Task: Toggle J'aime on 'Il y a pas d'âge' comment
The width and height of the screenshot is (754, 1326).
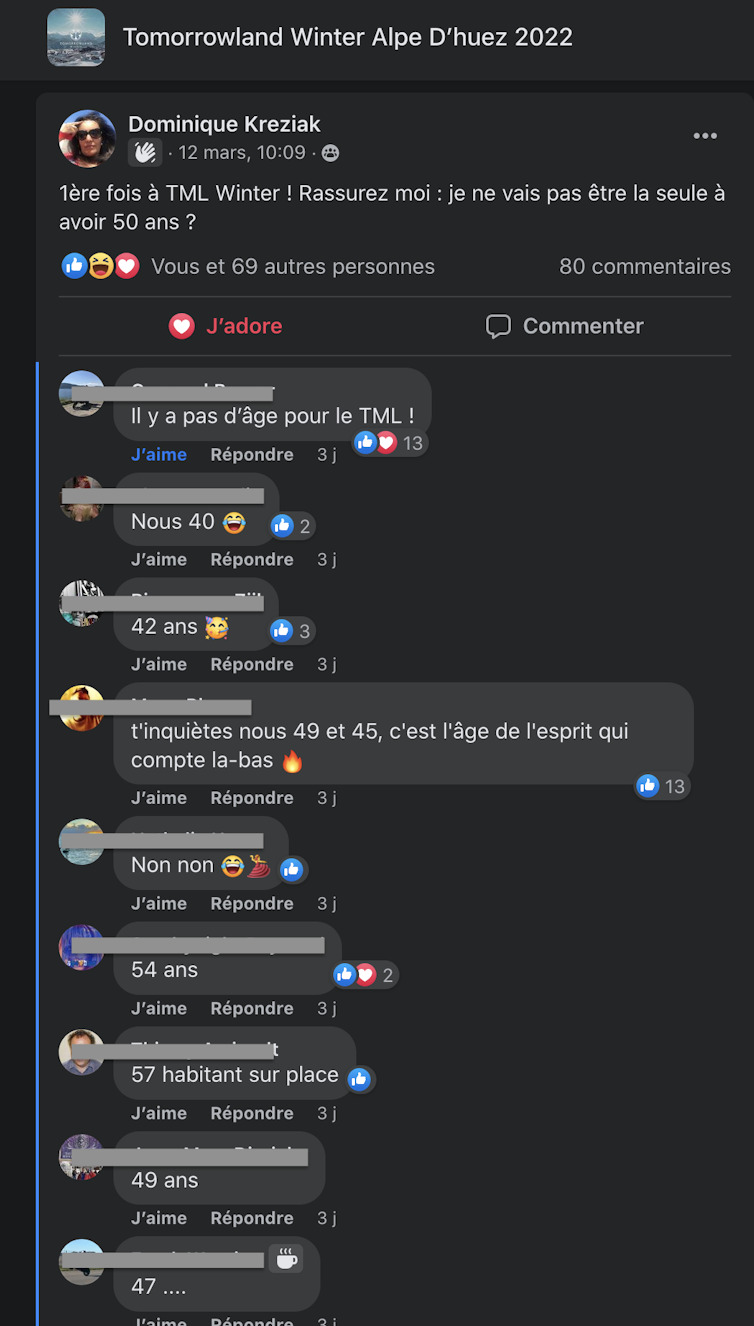Action: click(159, 454)
